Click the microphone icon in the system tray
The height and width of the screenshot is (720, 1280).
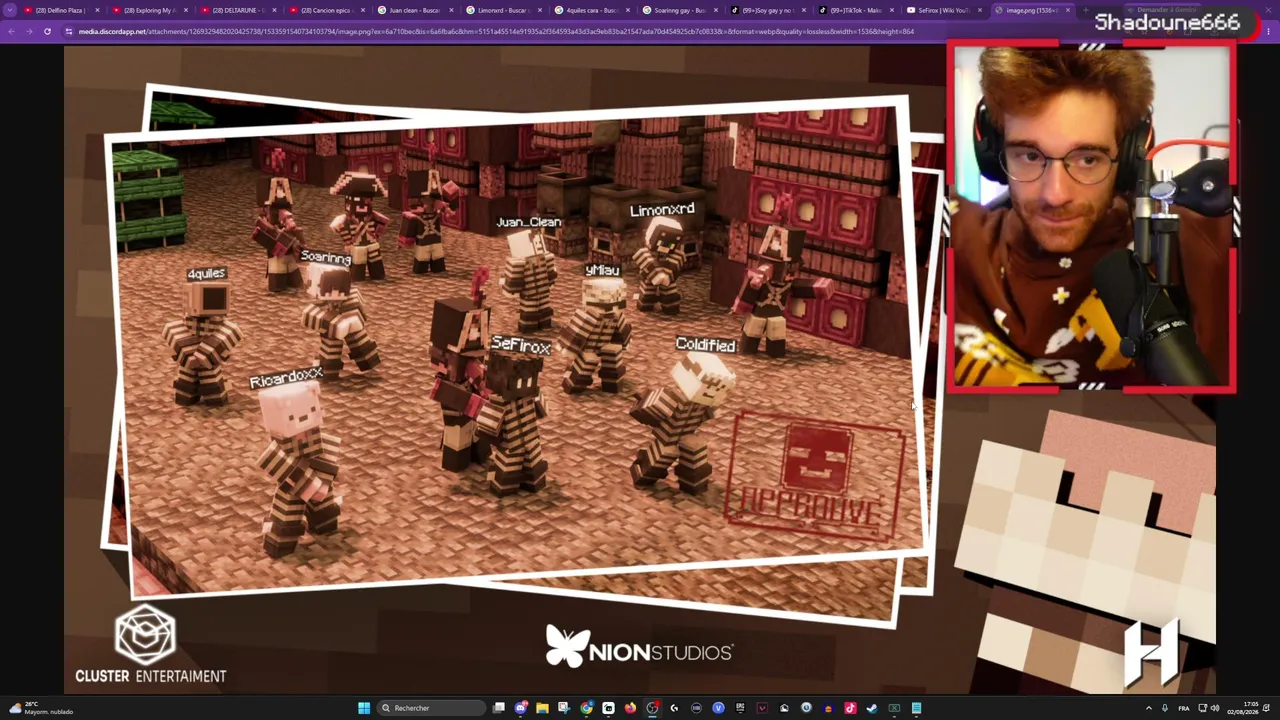1164,708
